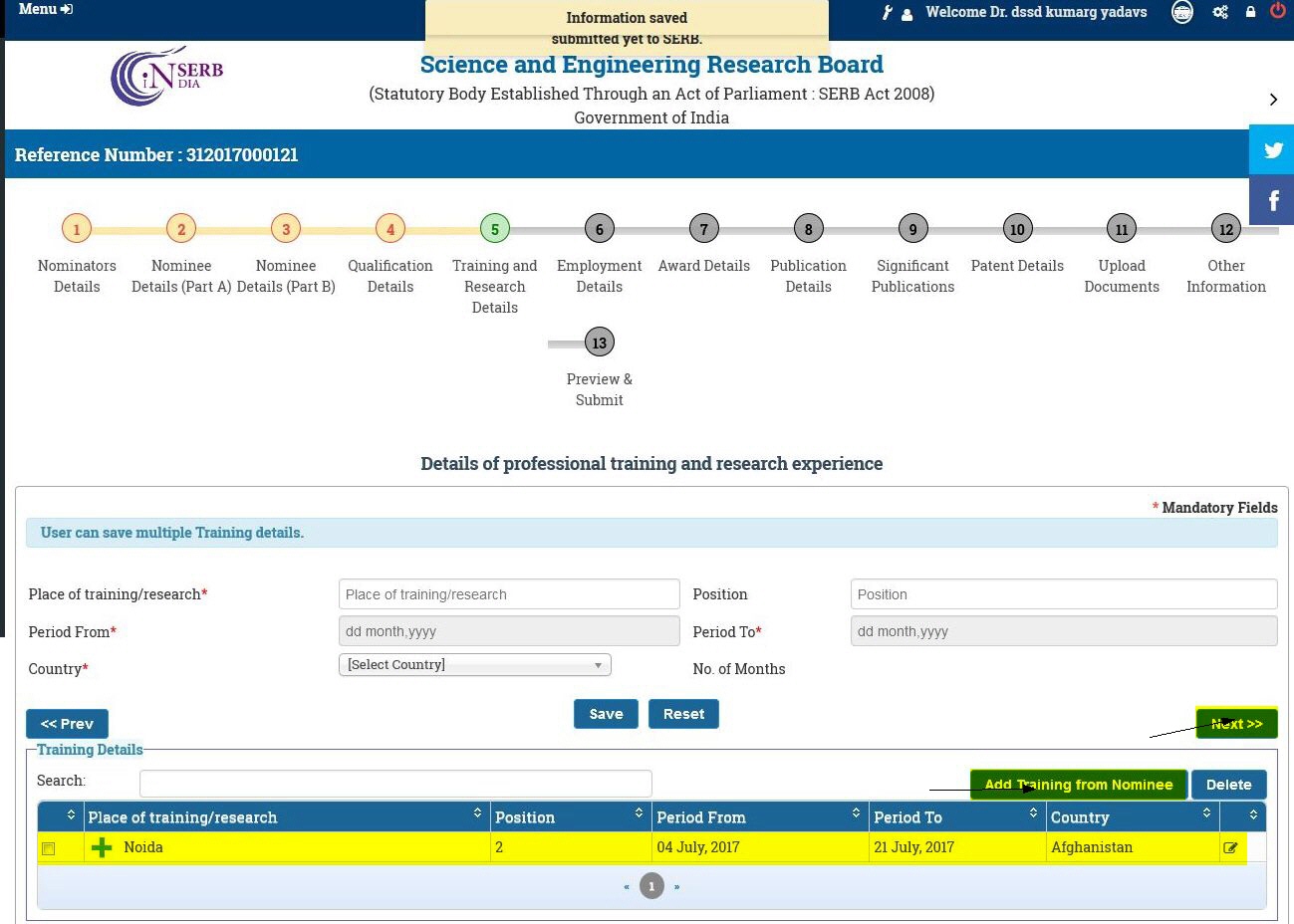Expand the Noida row with green plus
This screenshot has width=1294, height=924.
[x=102, y=847]
